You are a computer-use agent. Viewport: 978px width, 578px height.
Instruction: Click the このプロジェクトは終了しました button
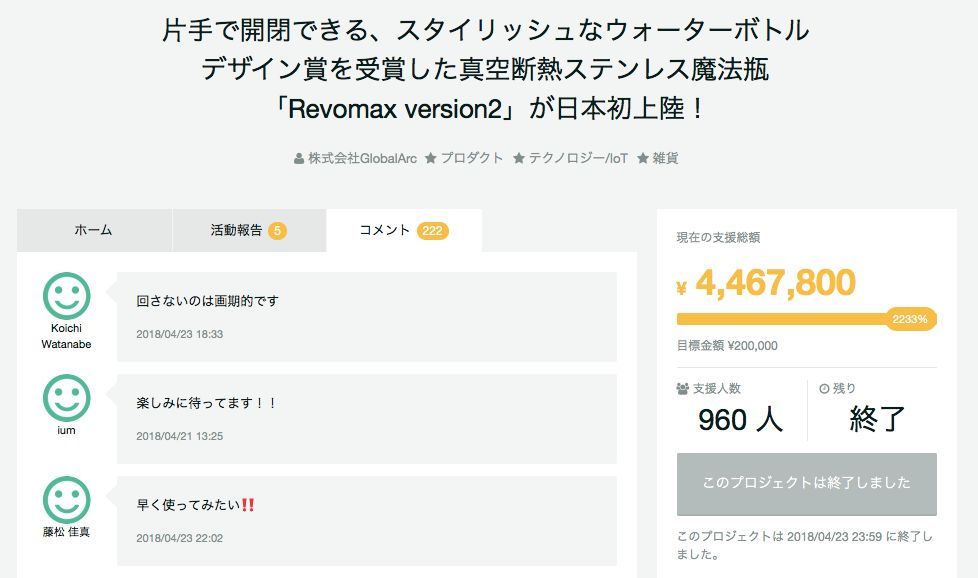[x=806, y=484]
